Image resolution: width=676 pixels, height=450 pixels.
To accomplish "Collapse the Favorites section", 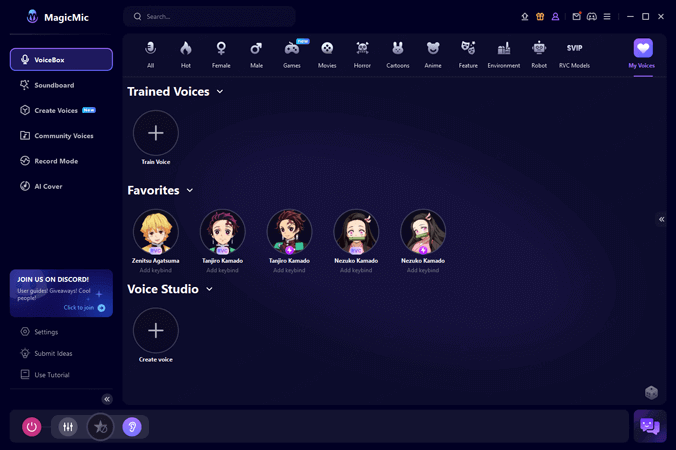I will pyautogui.click(x=190, y=190).
